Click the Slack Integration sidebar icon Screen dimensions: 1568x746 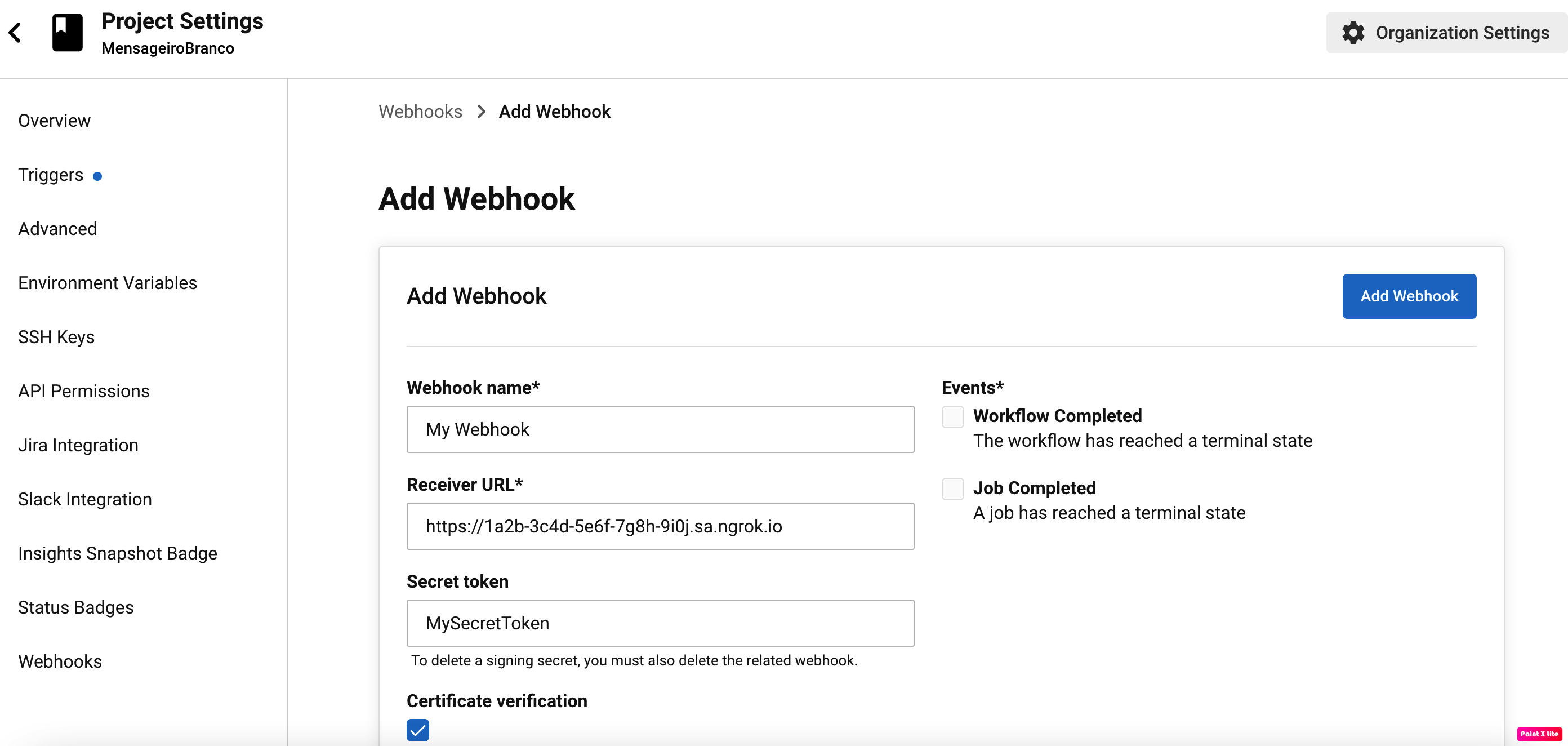coord(85,499)
